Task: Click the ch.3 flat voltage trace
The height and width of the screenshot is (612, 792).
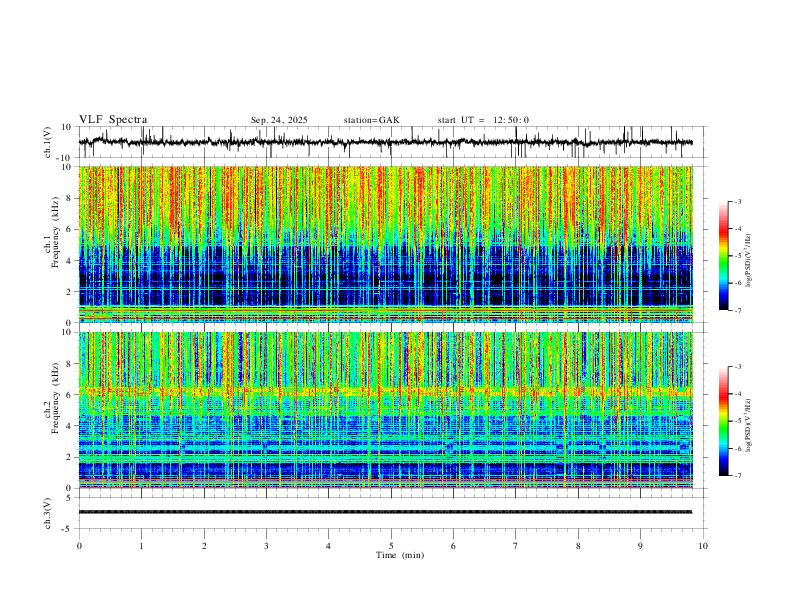Action: pos(385,512)
